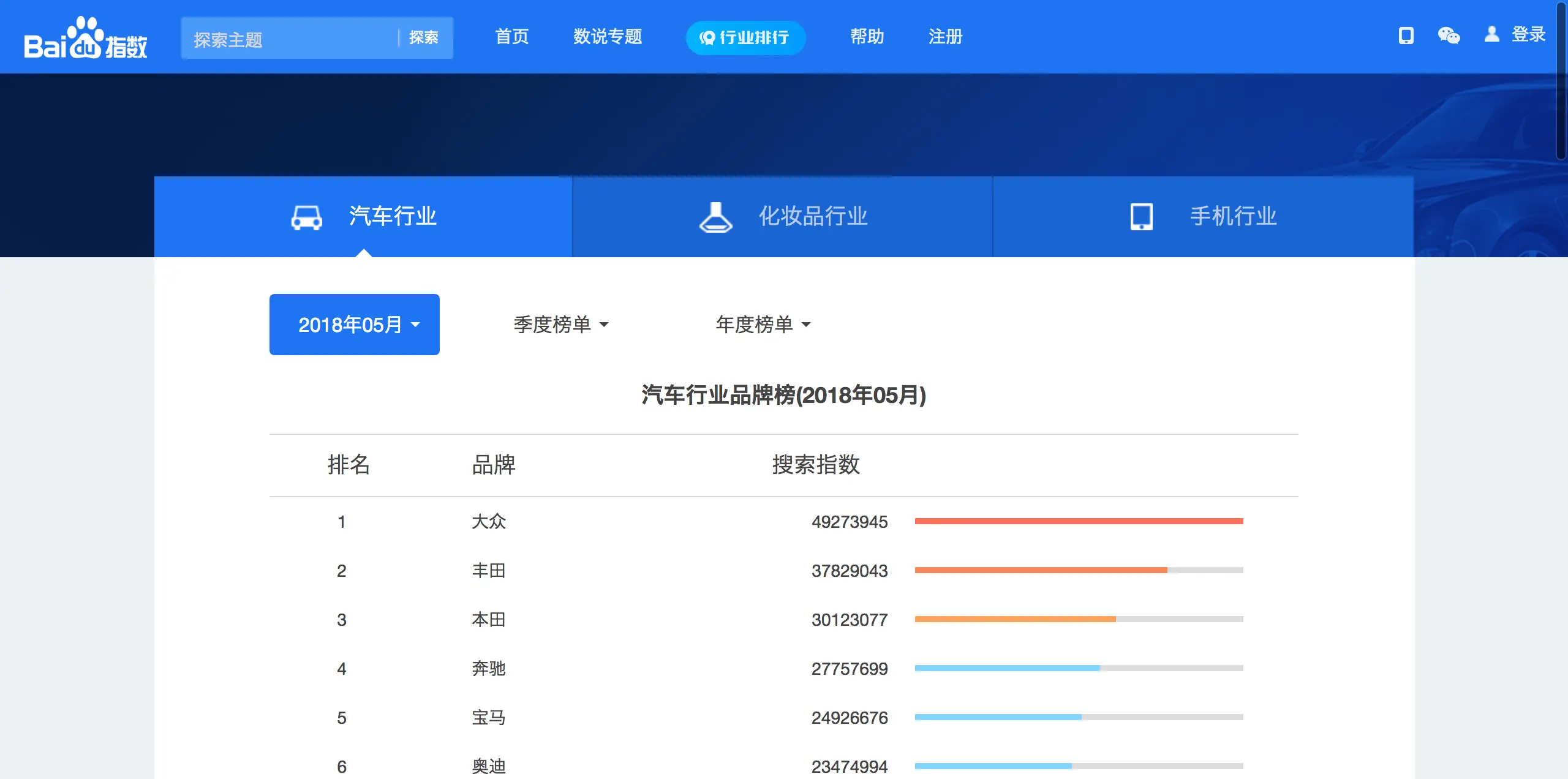
Task: Click the cosmetics bottle icon
Action: point(715,217)
